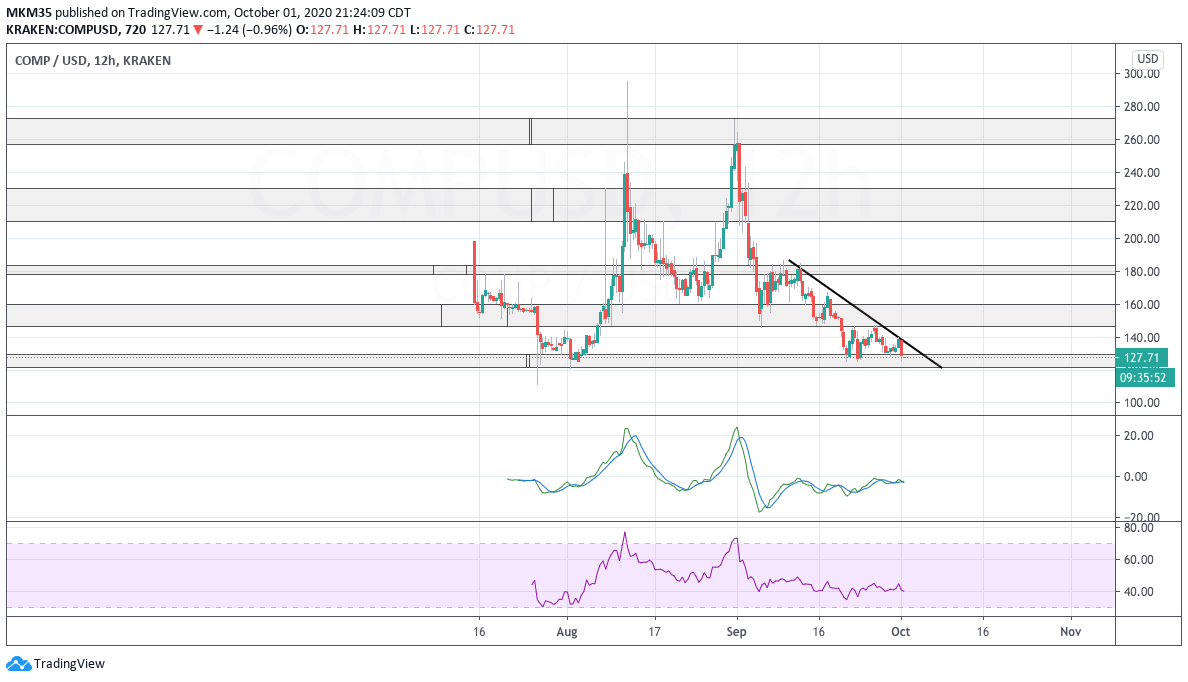Click the Sep label on time axis
1188x682 pixels.
(736, 632)
